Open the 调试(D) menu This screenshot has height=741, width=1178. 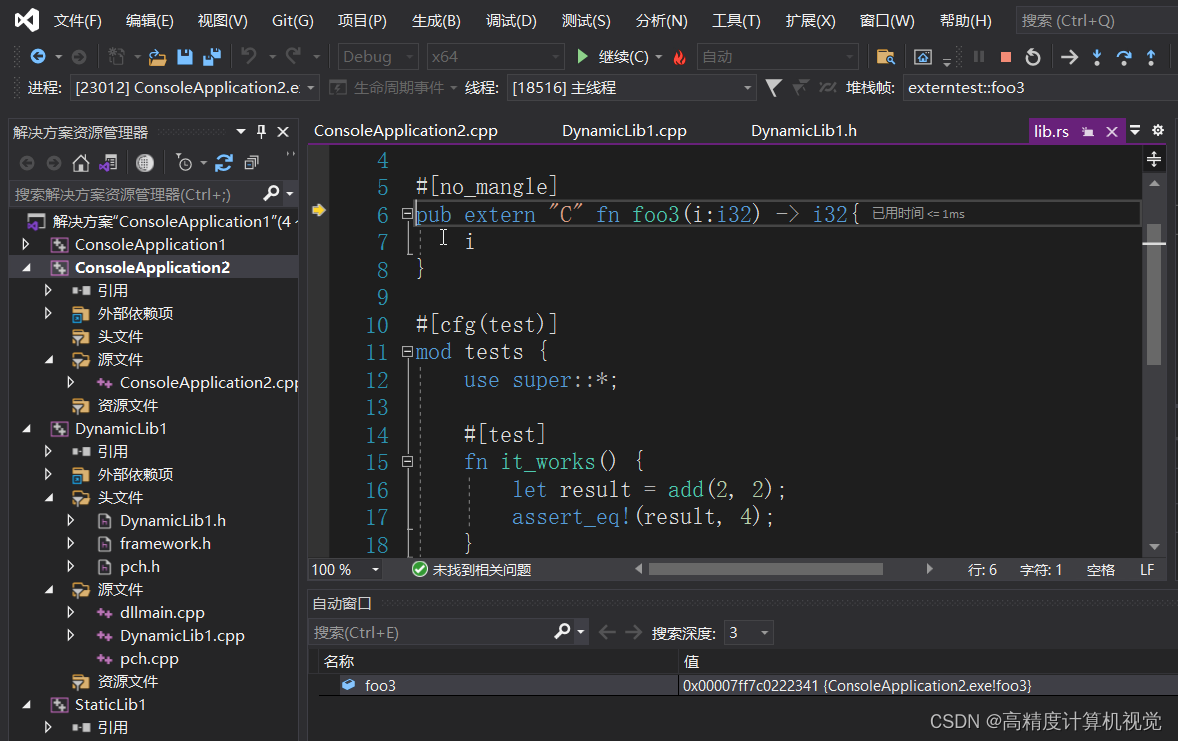[x=512, y=21]
